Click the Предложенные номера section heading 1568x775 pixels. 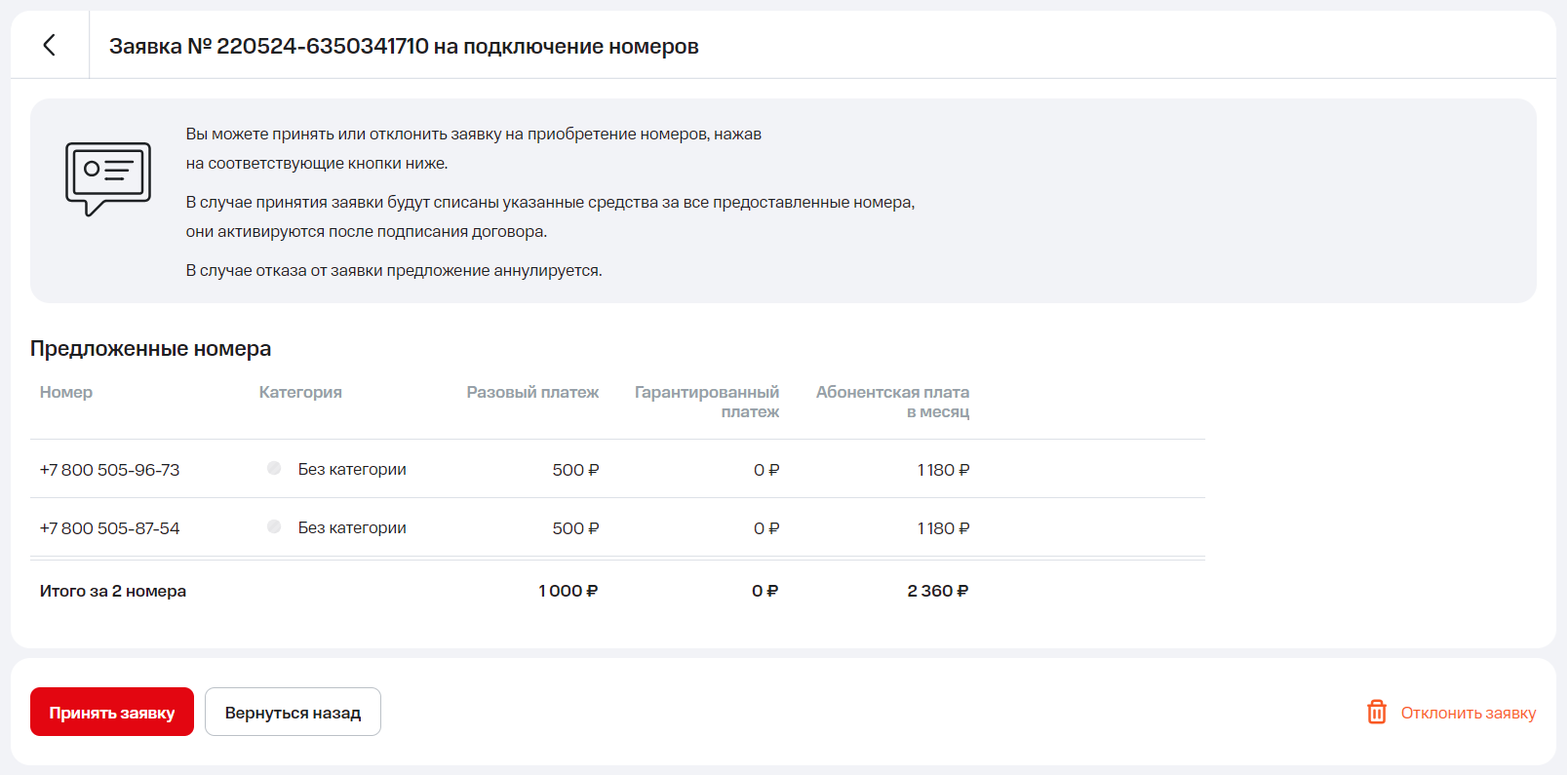click(x=151, y=349)
